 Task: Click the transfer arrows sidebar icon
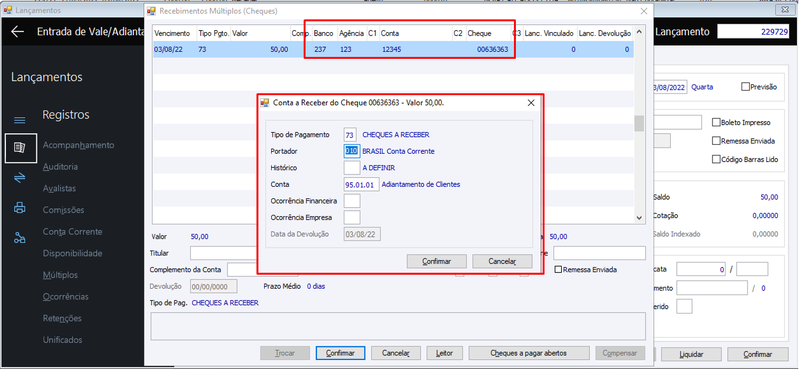point(19,178)
